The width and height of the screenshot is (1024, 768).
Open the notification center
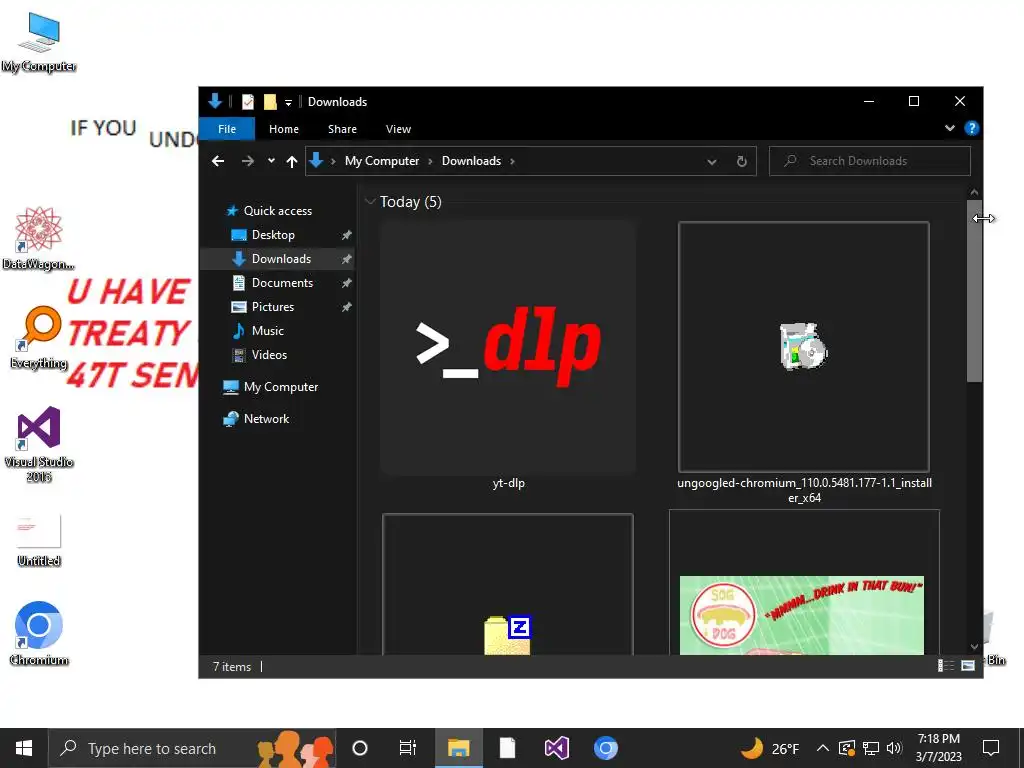[991, 748]
